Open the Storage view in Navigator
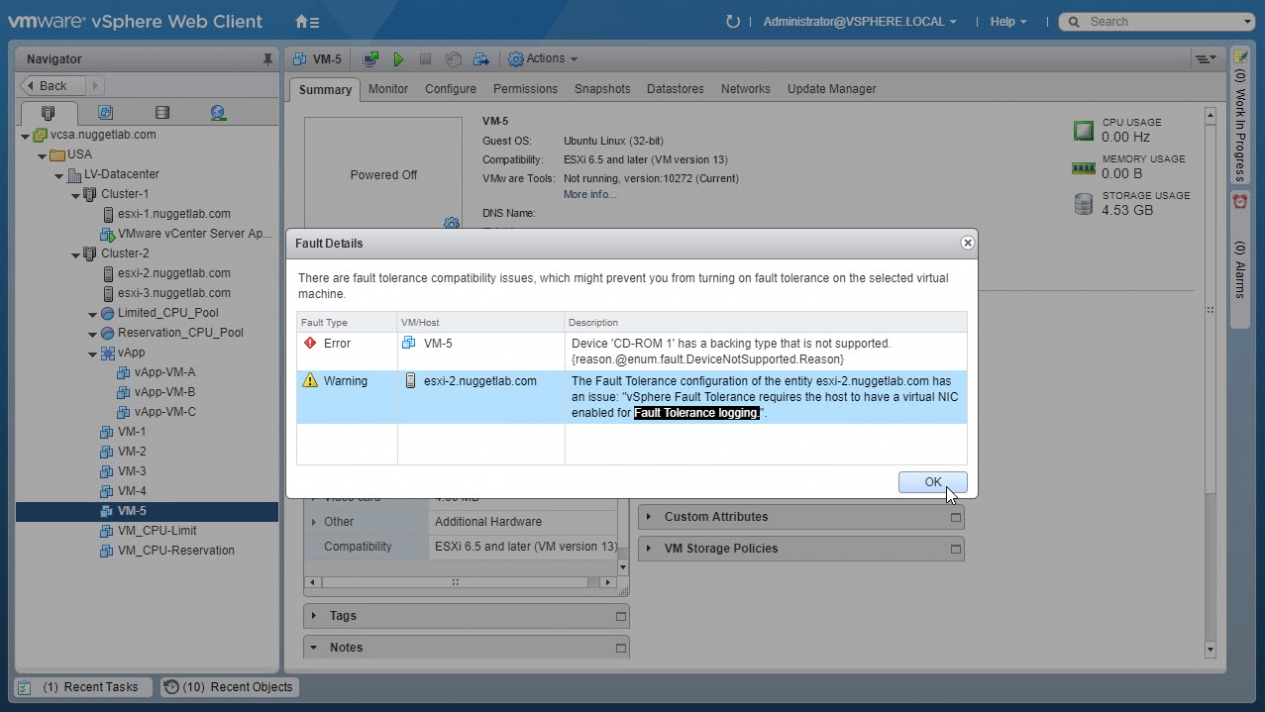The width and height of the screenshot is (1265, 712). pos(162,113)
